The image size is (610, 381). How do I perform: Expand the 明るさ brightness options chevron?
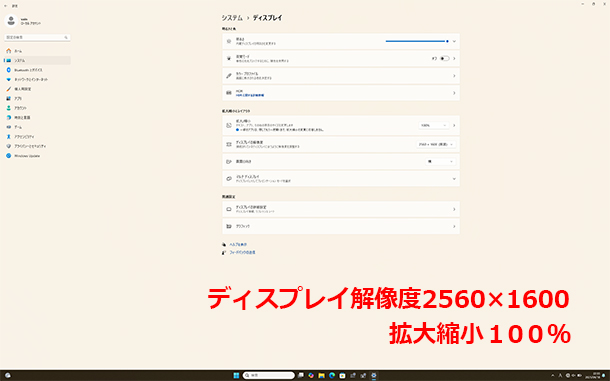pyautogui.click(x=454, y=41)
